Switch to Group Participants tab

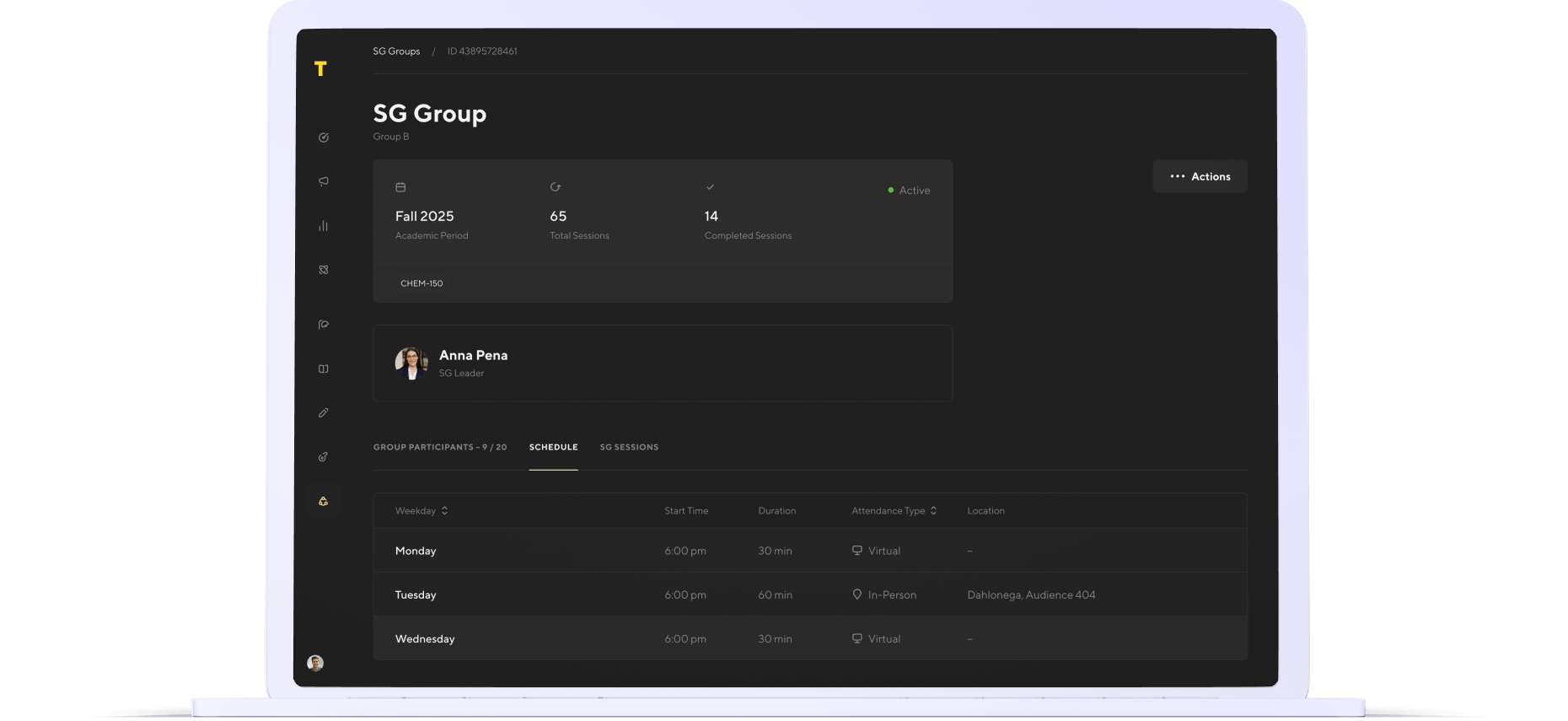[440, 447]
